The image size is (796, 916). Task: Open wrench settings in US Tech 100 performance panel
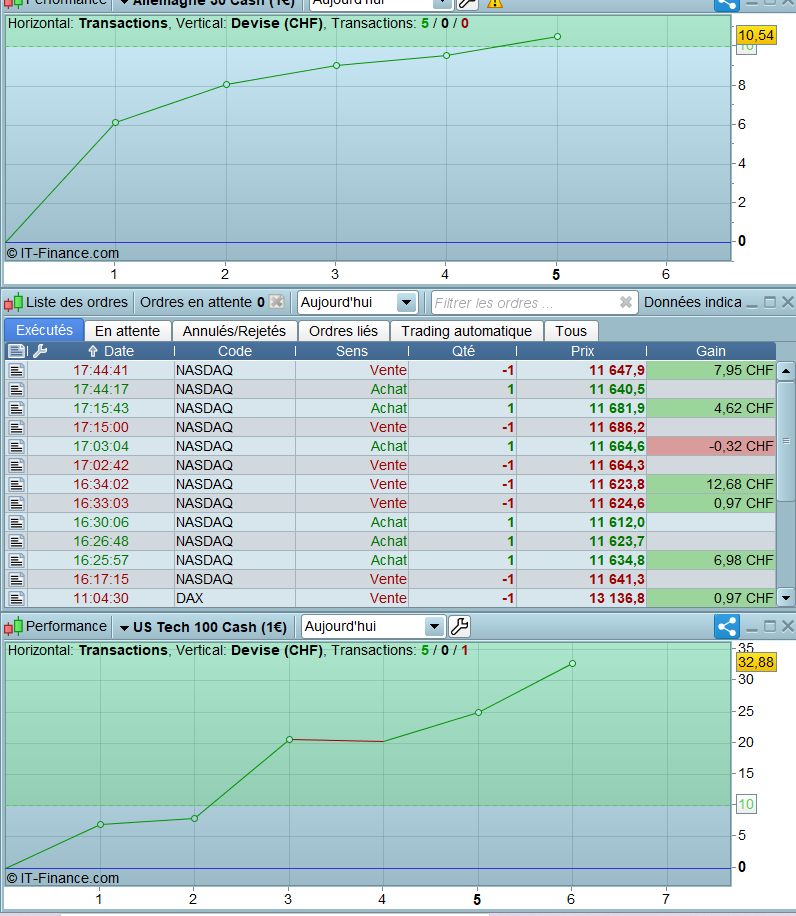pyautogui.click(x=460, y=627)
